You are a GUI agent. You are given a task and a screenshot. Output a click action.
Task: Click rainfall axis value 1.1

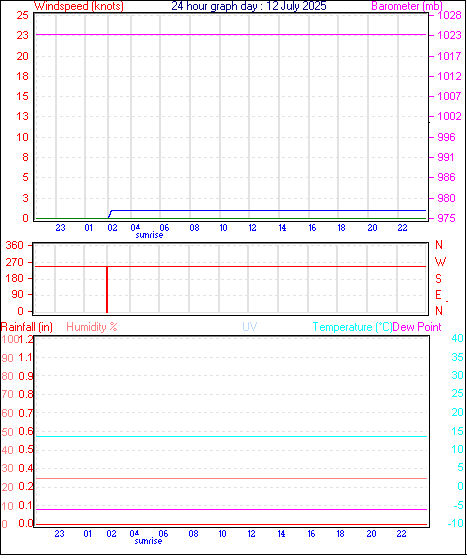(x=25, y=357)
